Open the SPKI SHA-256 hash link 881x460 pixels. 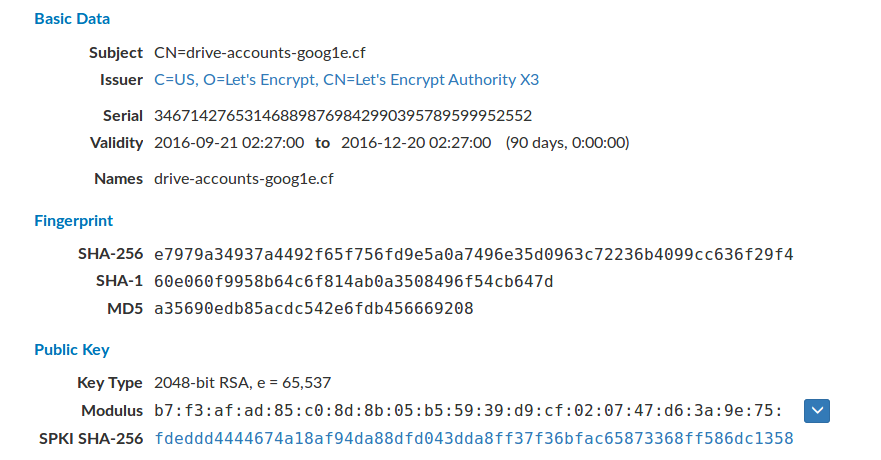point(473,438)
